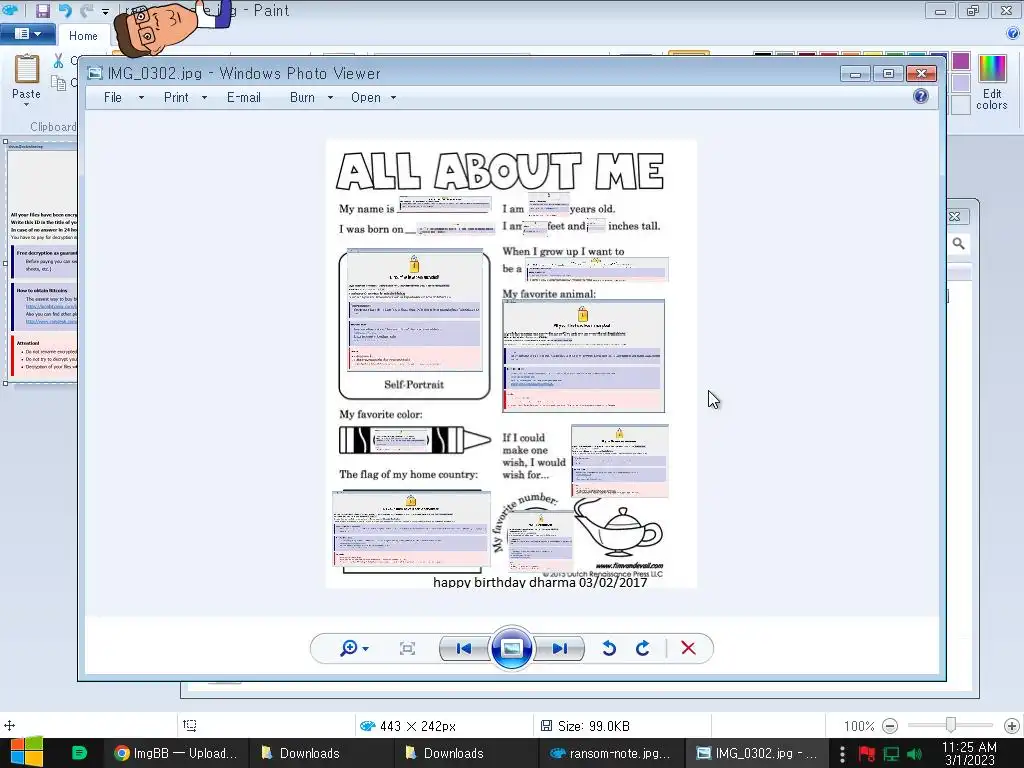Click the Redo arrow in Paint quick access
Screen dimensions: 1024x768
(x=86, y=10)
